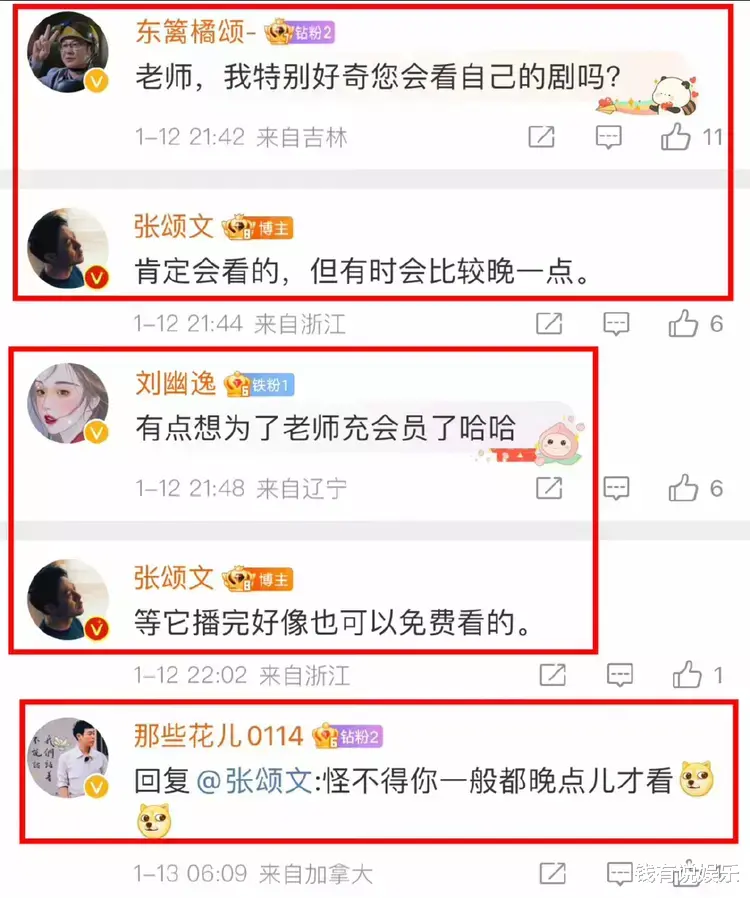The height and width of the screenshot is (898, 750).
Task: Open 东篱橘颂- user profile name
Action: [x=195, y=31]
